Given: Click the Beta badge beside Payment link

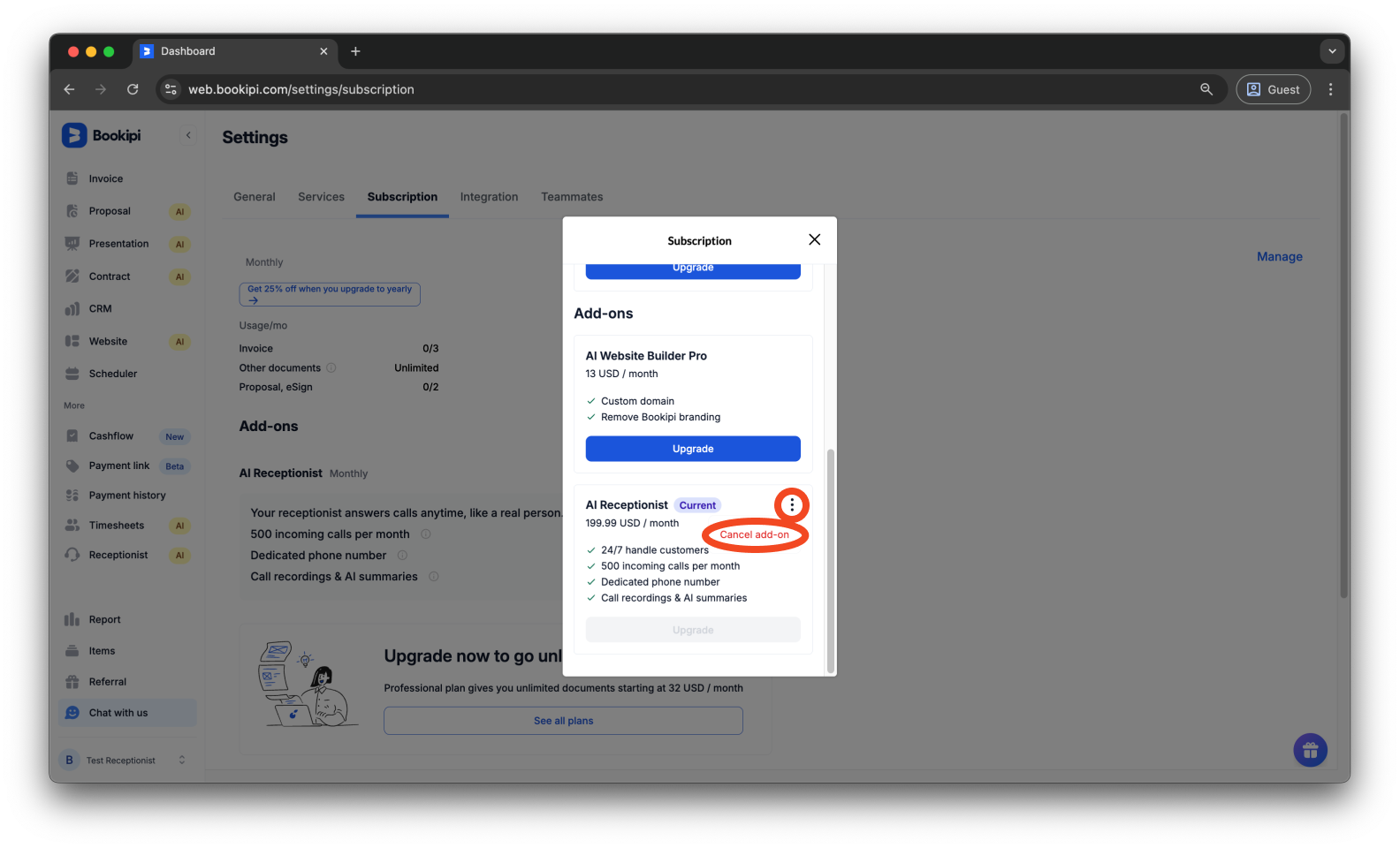Looking at the screenshot, I should pos(175,466).
